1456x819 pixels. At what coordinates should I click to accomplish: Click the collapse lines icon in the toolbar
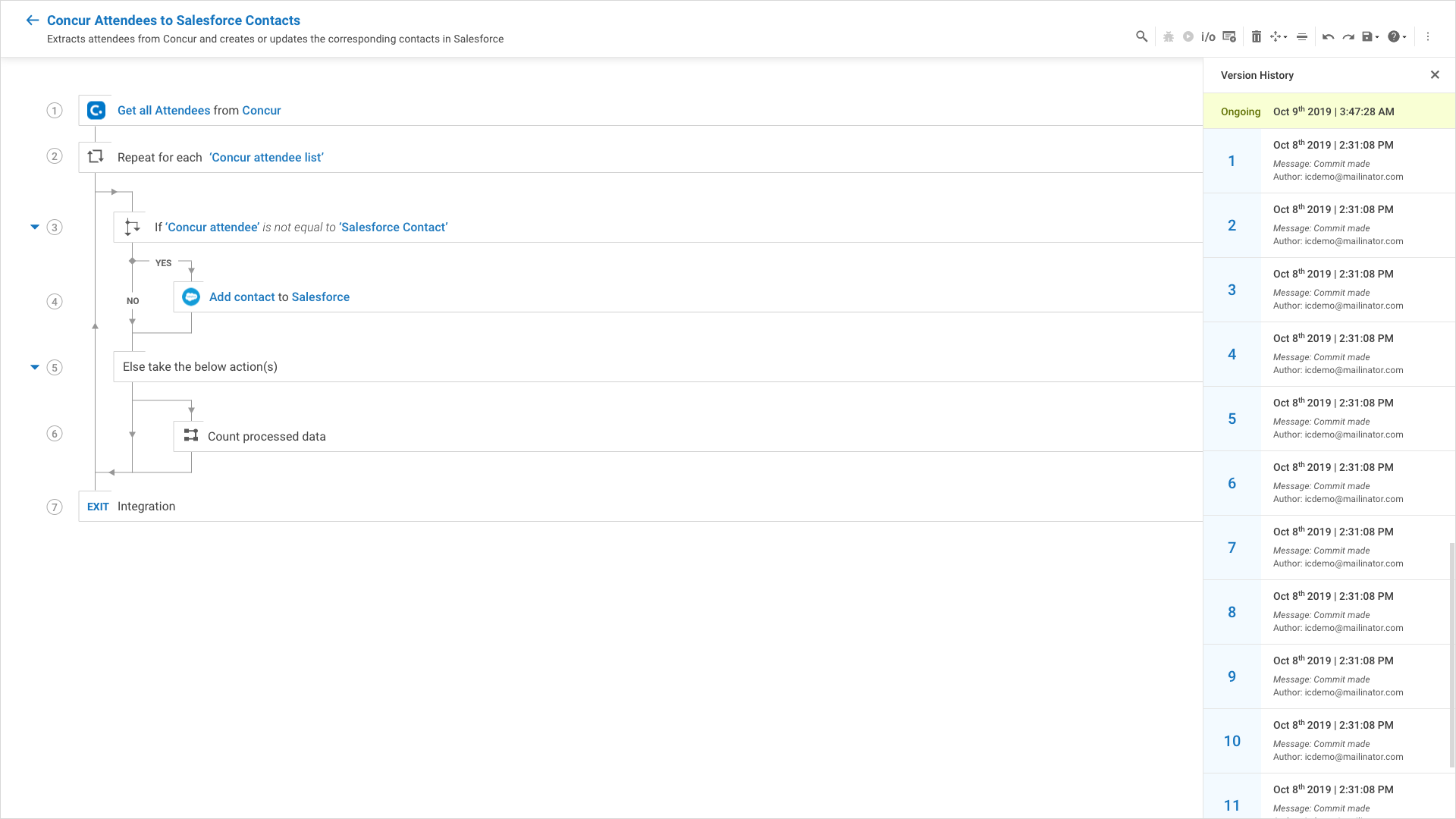(x=1302, y=36)
